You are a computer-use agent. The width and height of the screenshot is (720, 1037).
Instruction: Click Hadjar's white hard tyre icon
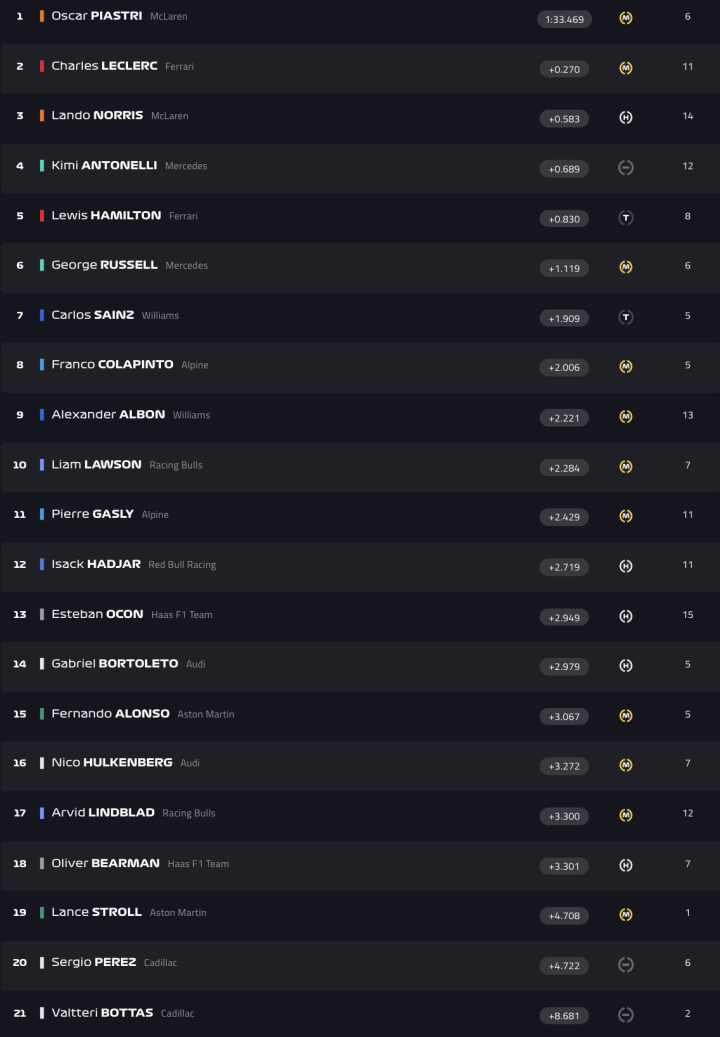coord(626,566)
